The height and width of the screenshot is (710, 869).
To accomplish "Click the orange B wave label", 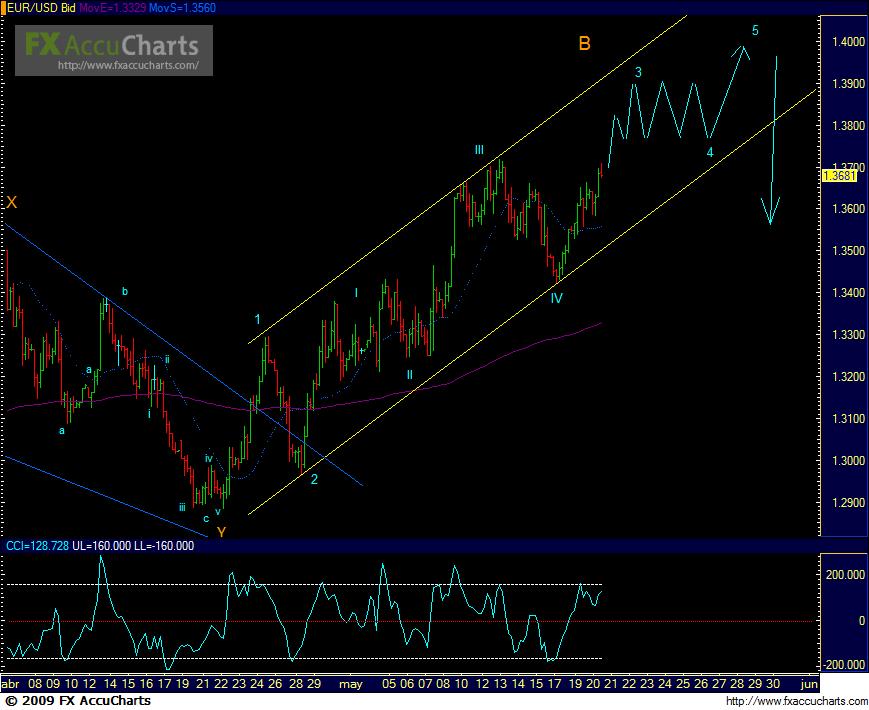I will [x=584, y=43].
